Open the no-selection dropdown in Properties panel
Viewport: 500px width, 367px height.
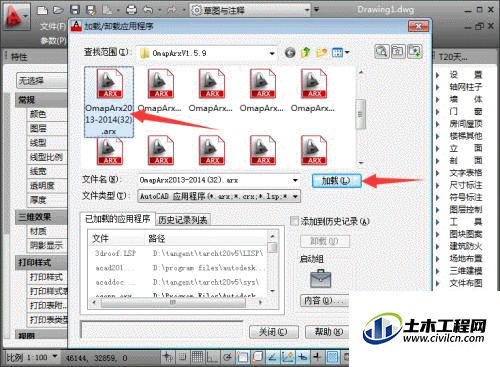[x=42, y=81]
